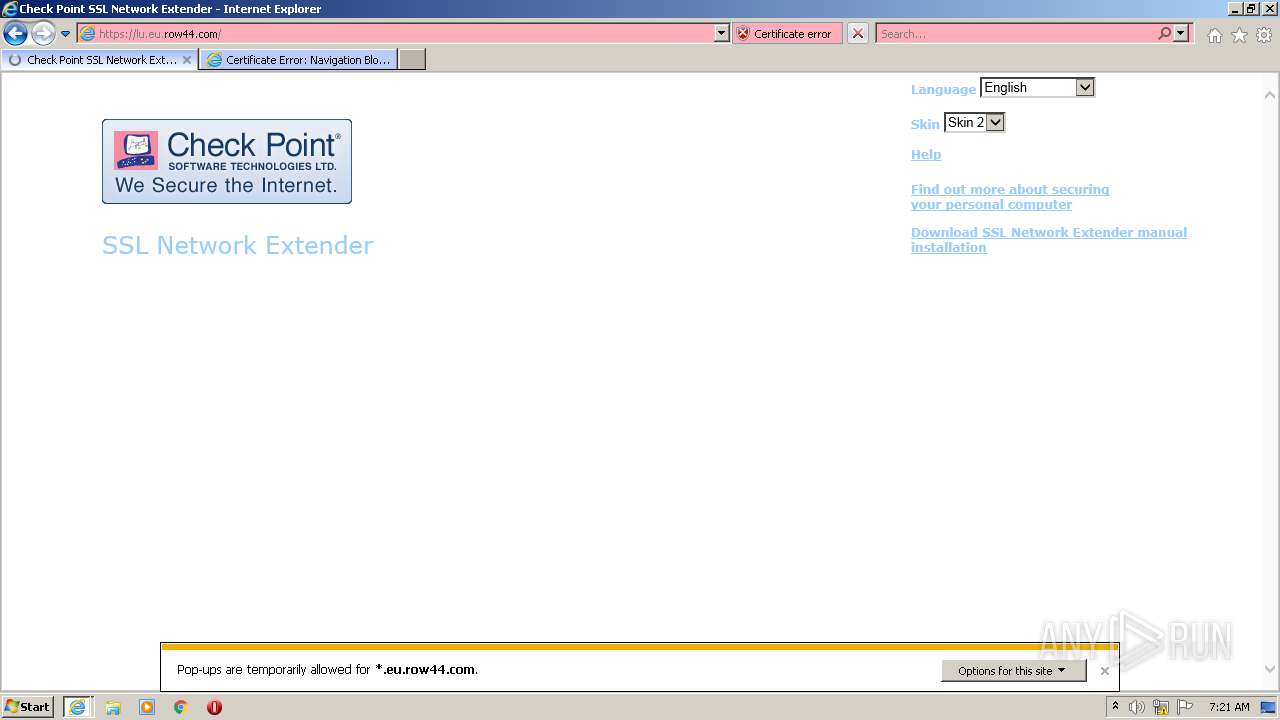Viewport: 1280px width, 720px height.
Task: Open the Help link
Action: [x=926, y=155]
